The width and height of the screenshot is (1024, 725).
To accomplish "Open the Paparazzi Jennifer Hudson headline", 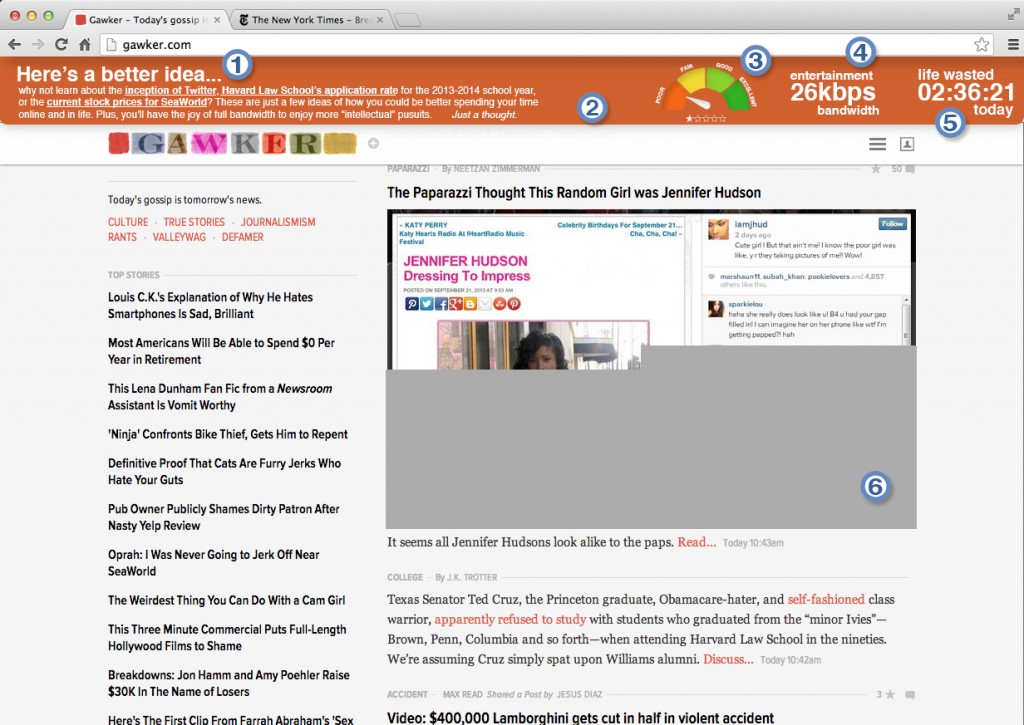I will pos(574,193).
